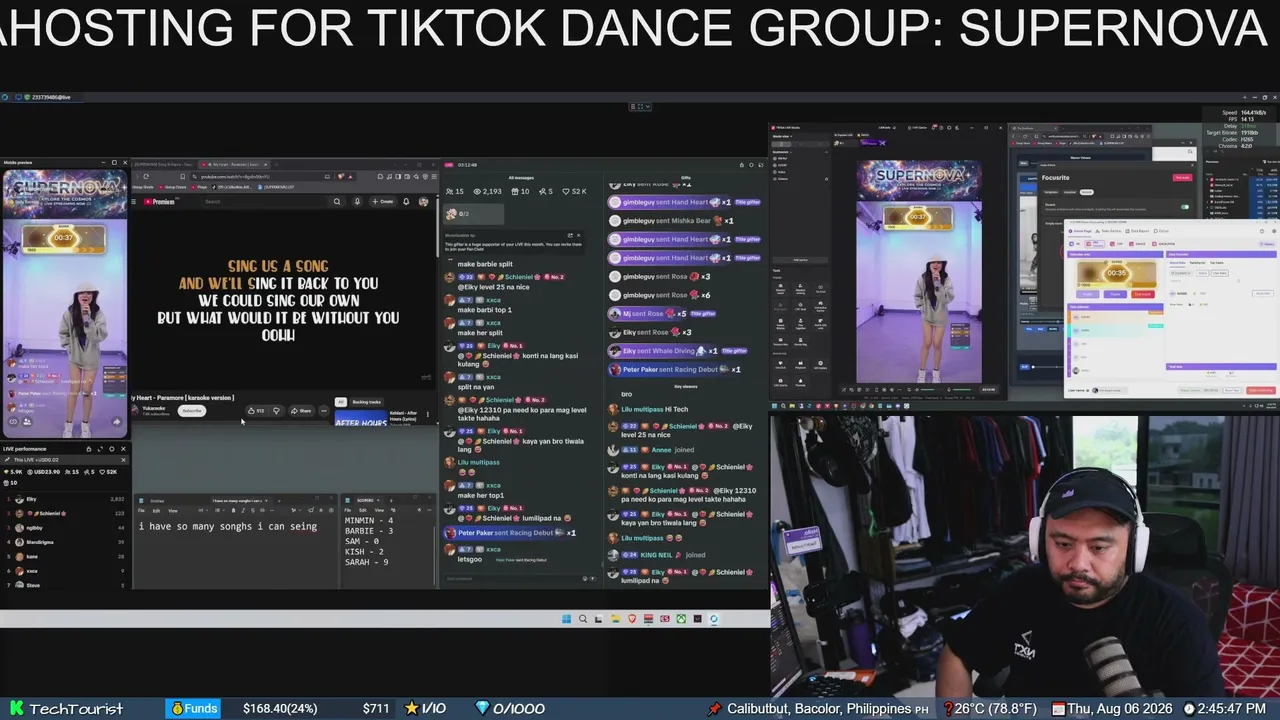Click the YouTube search magnifier icon
Viewport: 1280px width, 720px height.
337,202
